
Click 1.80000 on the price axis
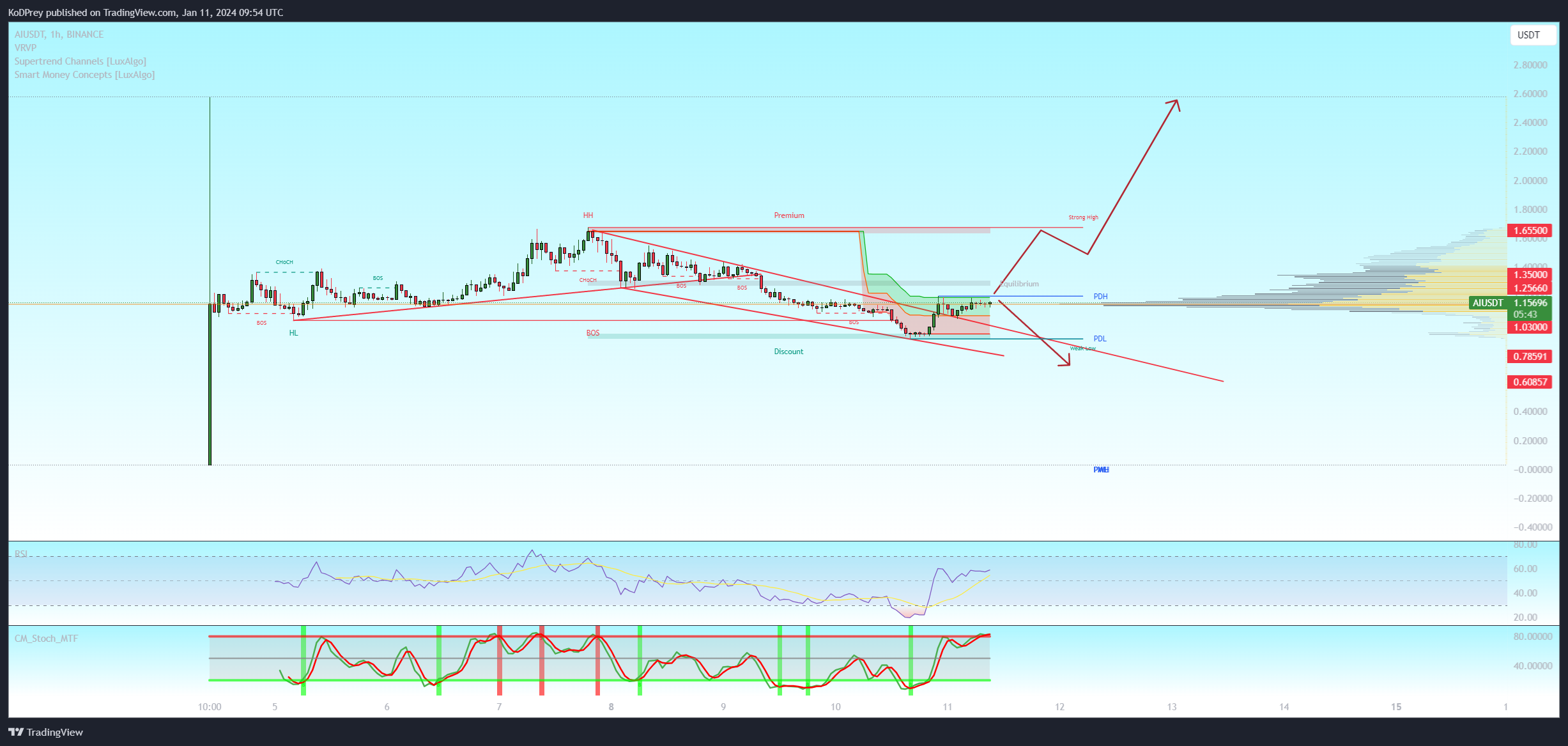(1530, 210)
